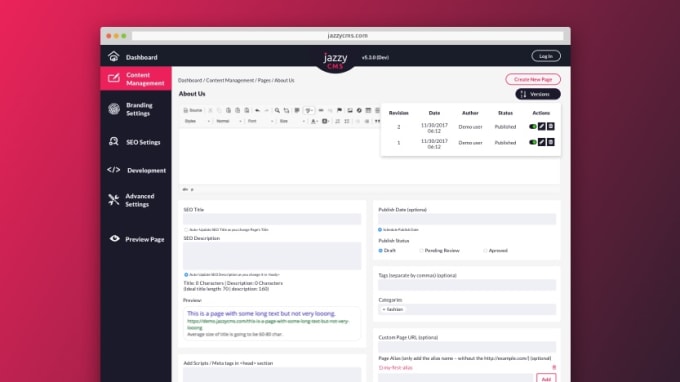Click the Cut scissors icon in editor toolbar
680x382 pixels.
(x=210, y=111)
